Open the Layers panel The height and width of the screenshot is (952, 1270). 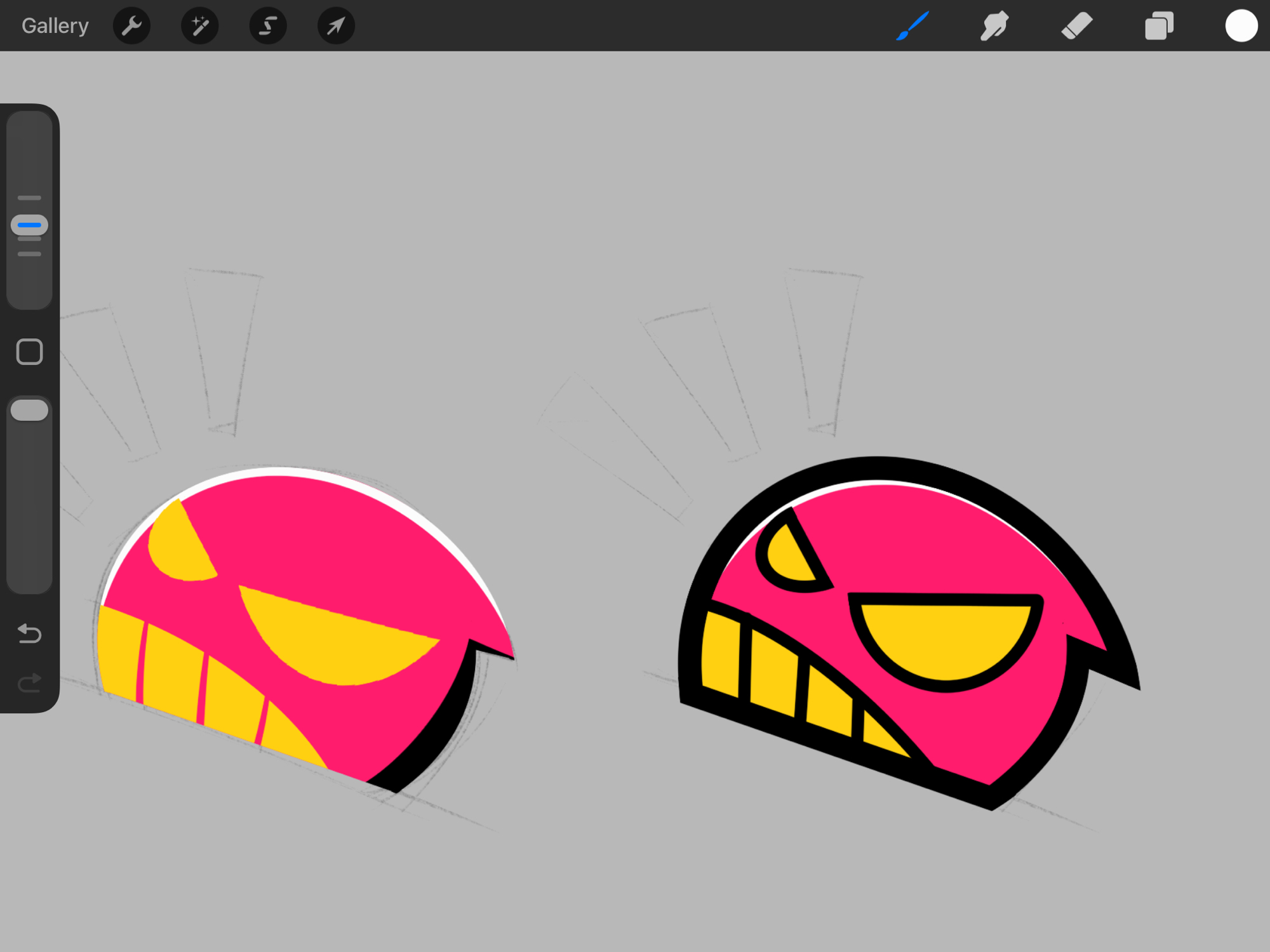pos(1159,26)
